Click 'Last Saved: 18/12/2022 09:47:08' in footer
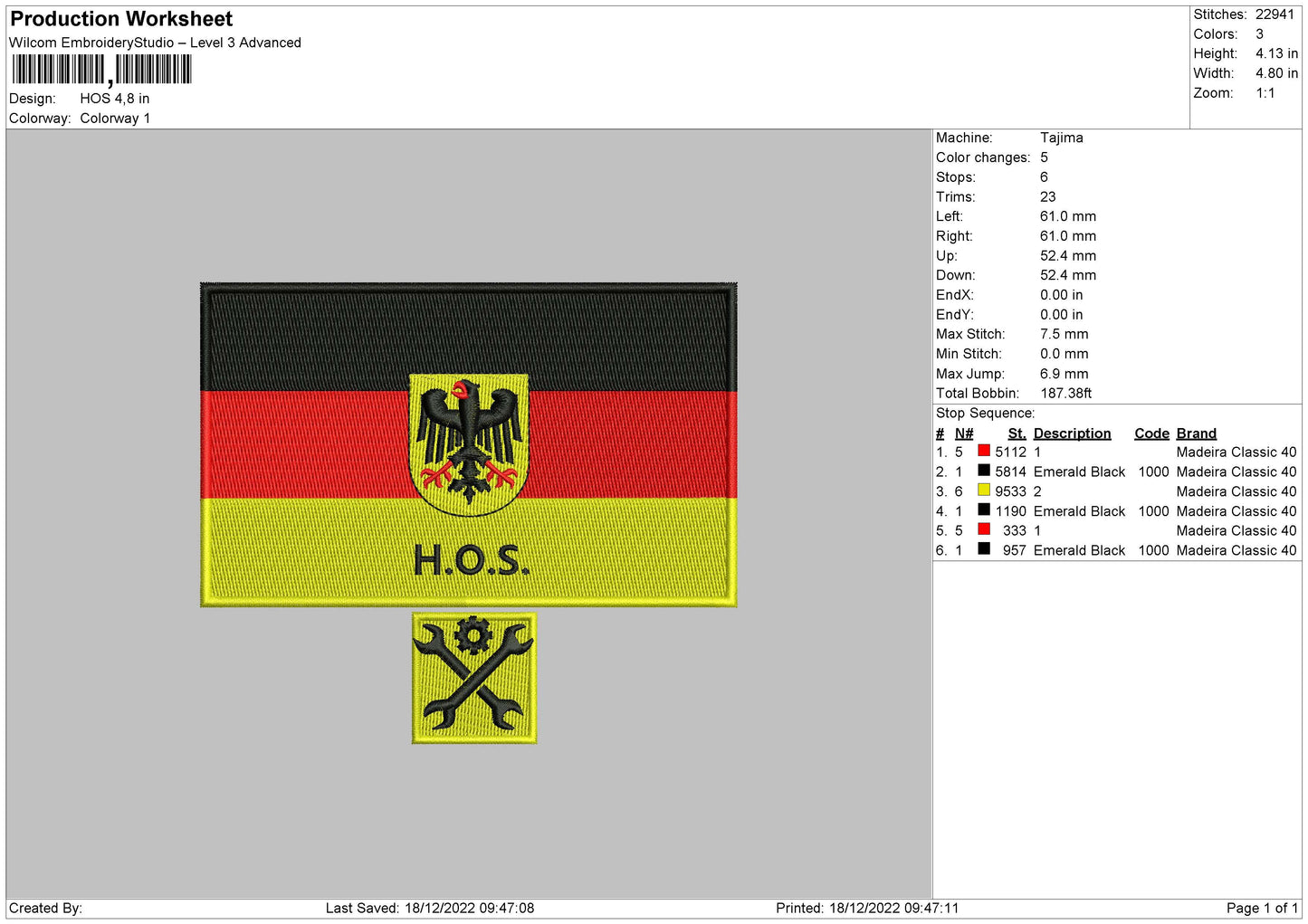 (x=430, y=908)
